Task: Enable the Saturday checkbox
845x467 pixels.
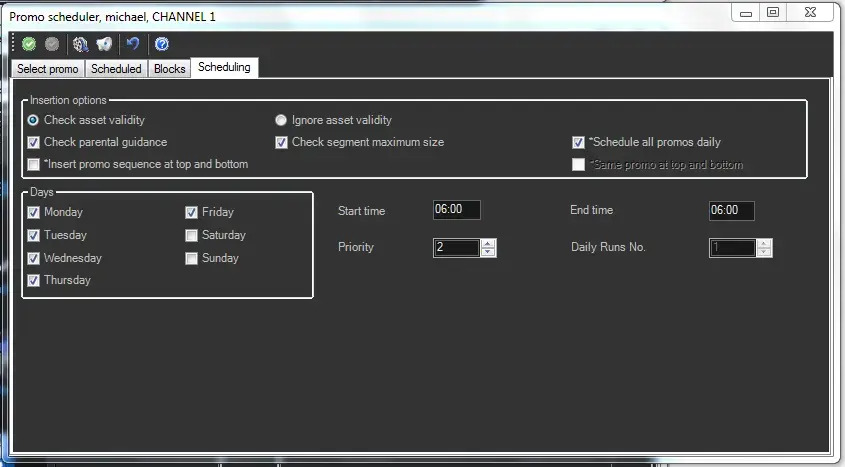Action: 192,235
